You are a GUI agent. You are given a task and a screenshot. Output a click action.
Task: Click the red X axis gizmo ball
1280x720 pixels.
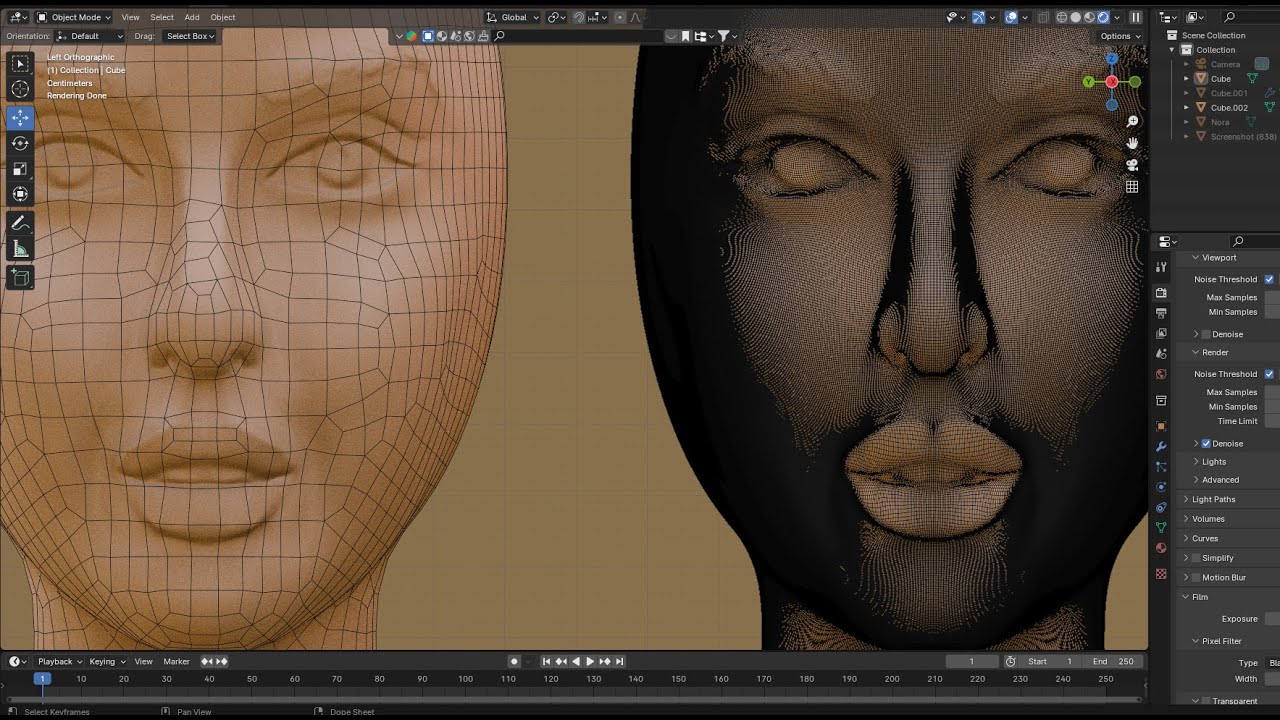point(1112,82)
